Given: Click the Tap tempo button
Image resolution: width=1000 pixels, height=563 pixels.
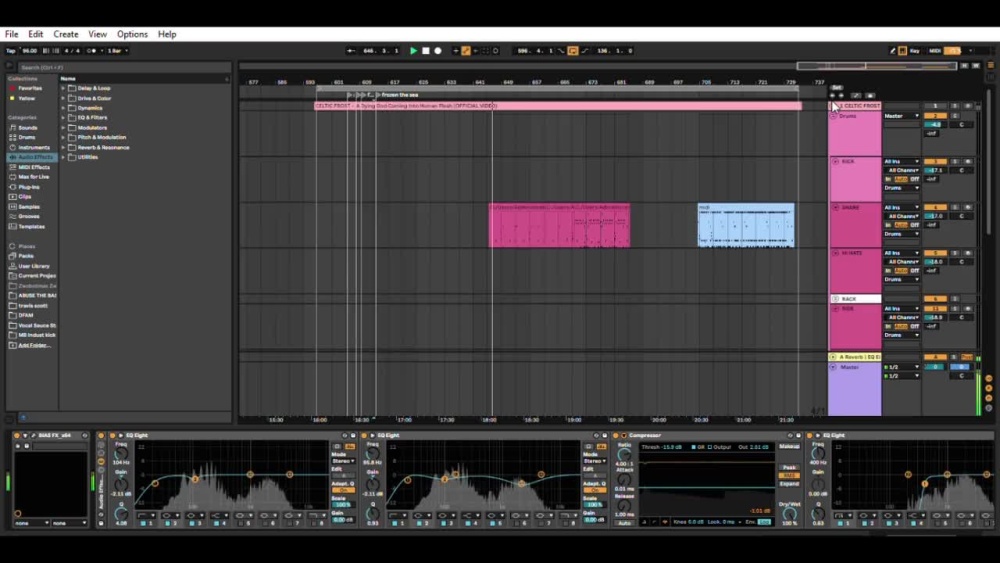Looking at the screenshot, I should click(x=11, y=51).
